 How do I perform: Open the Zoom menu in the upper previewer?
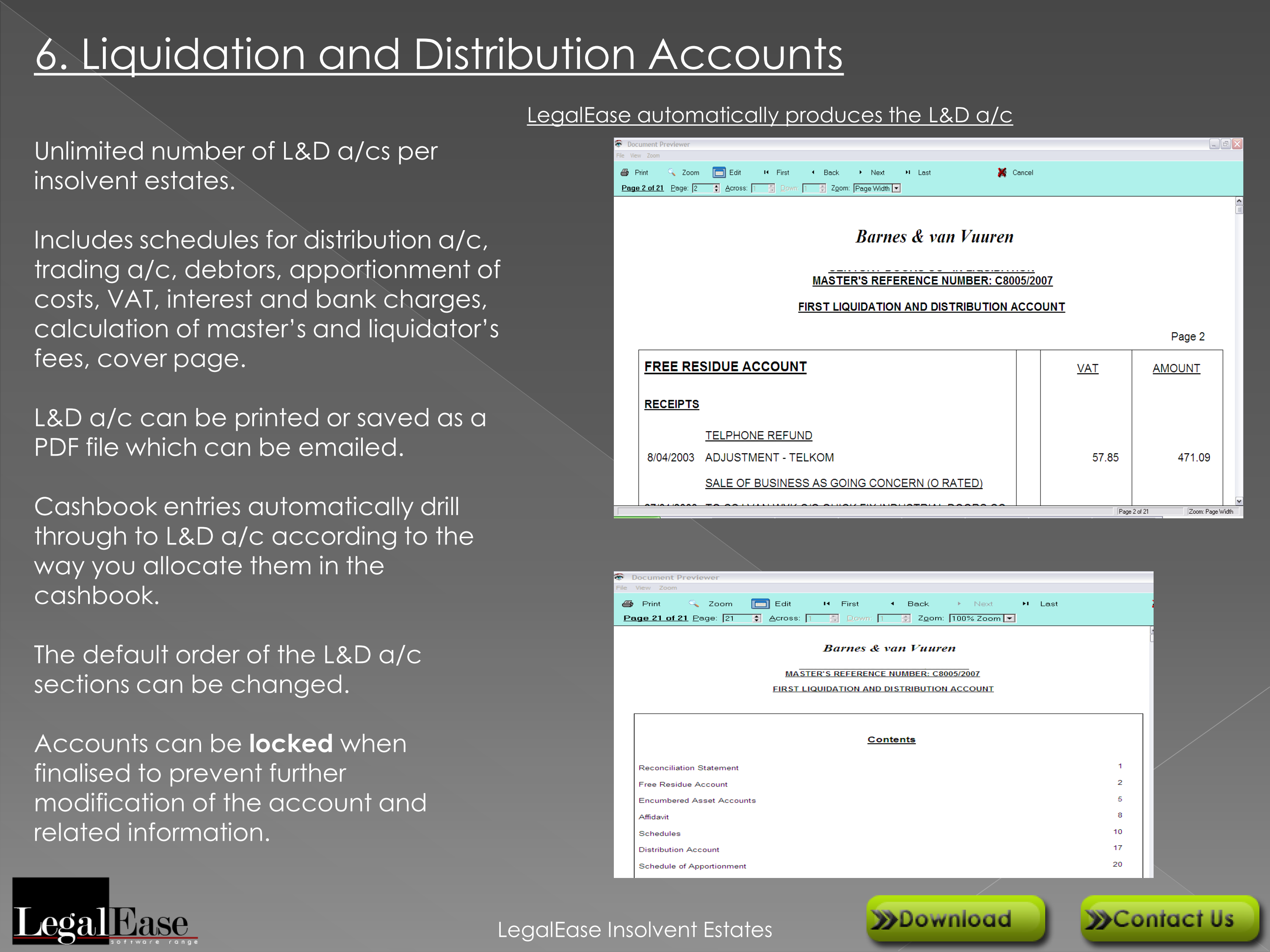pyautogui.click(x=653, y=156)
